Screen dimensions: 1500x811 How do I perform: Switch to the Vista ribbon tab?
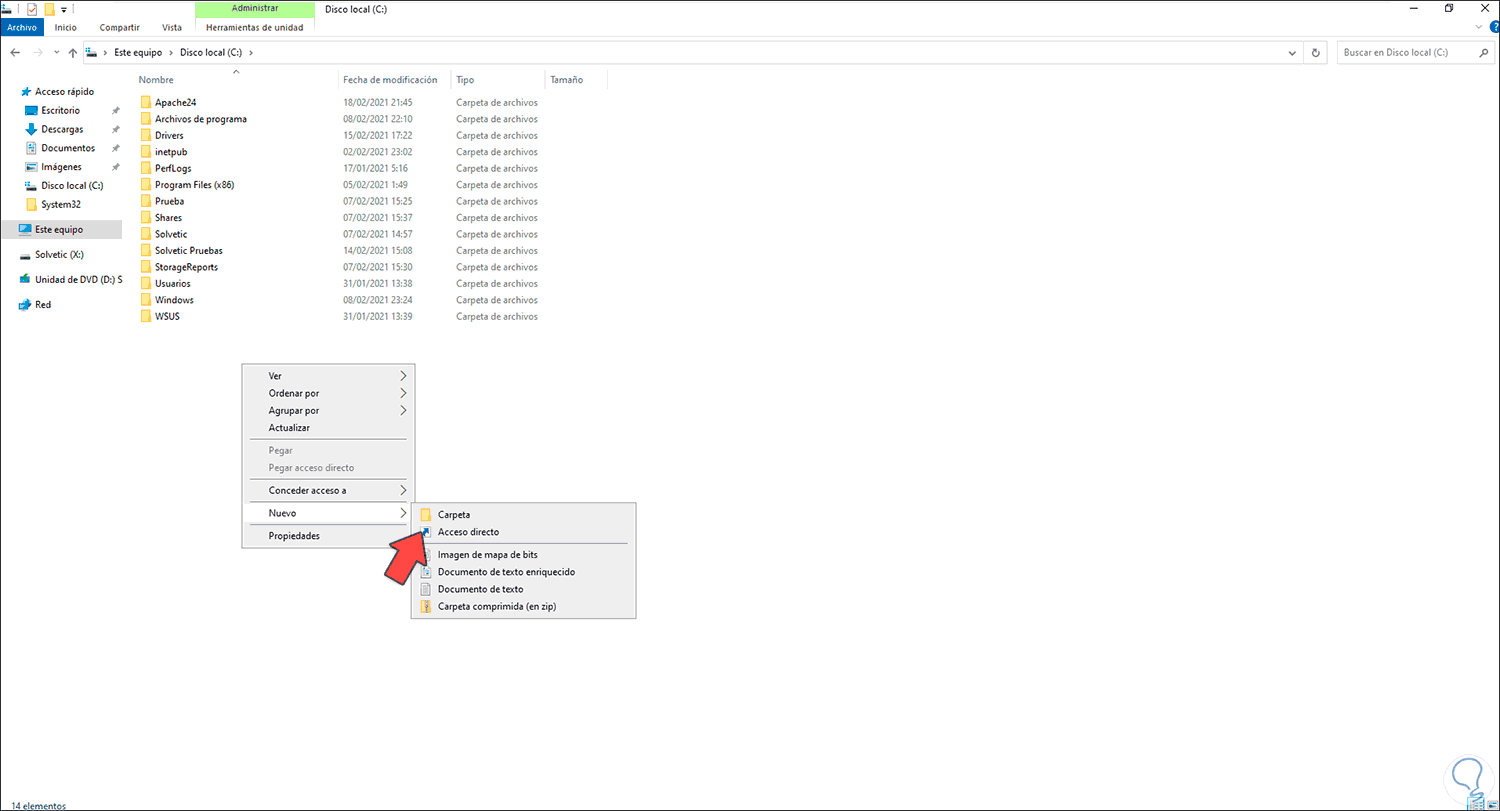click(171, 27)
